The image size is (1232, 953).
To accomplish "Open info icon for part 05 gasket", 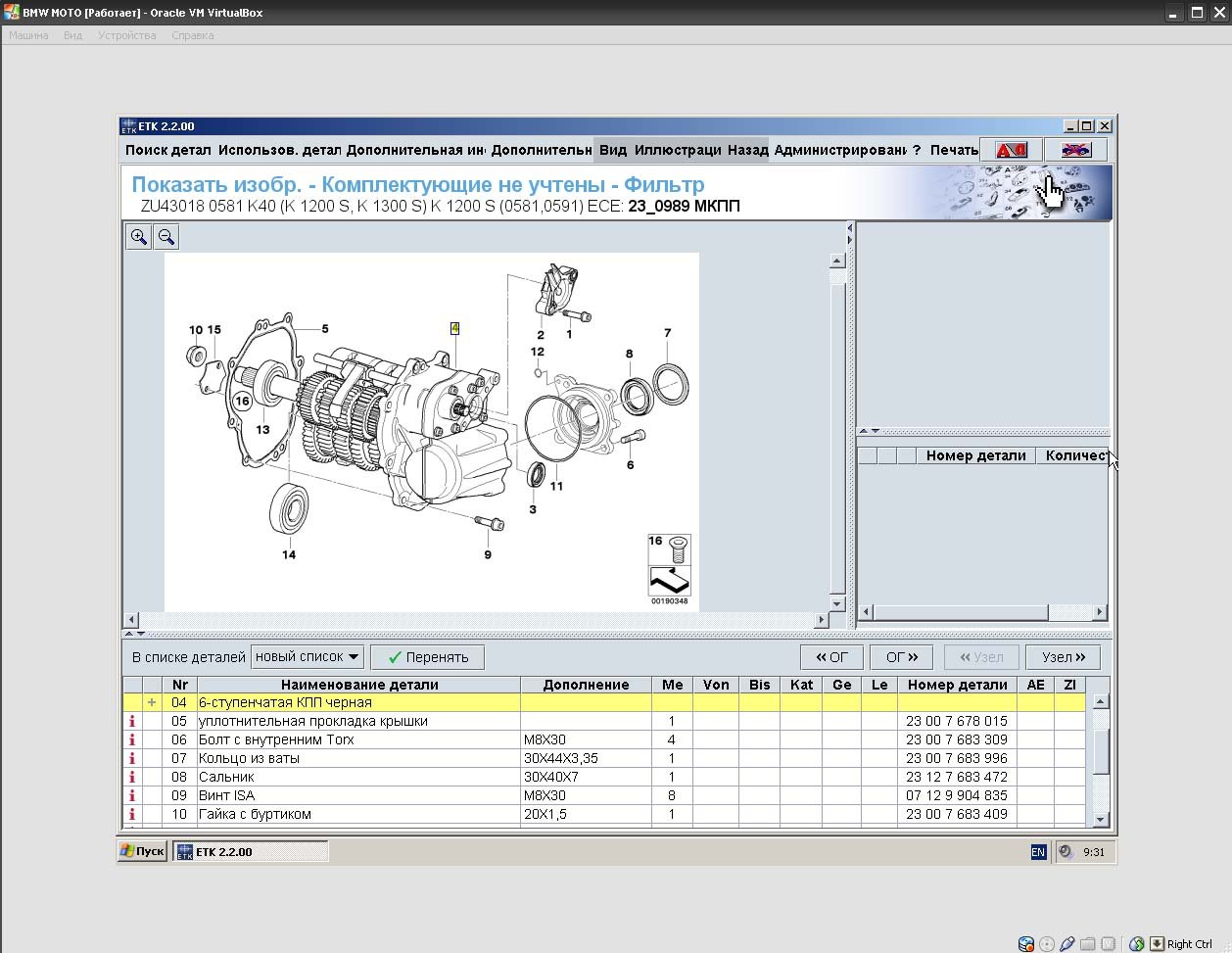I will 132,721.
